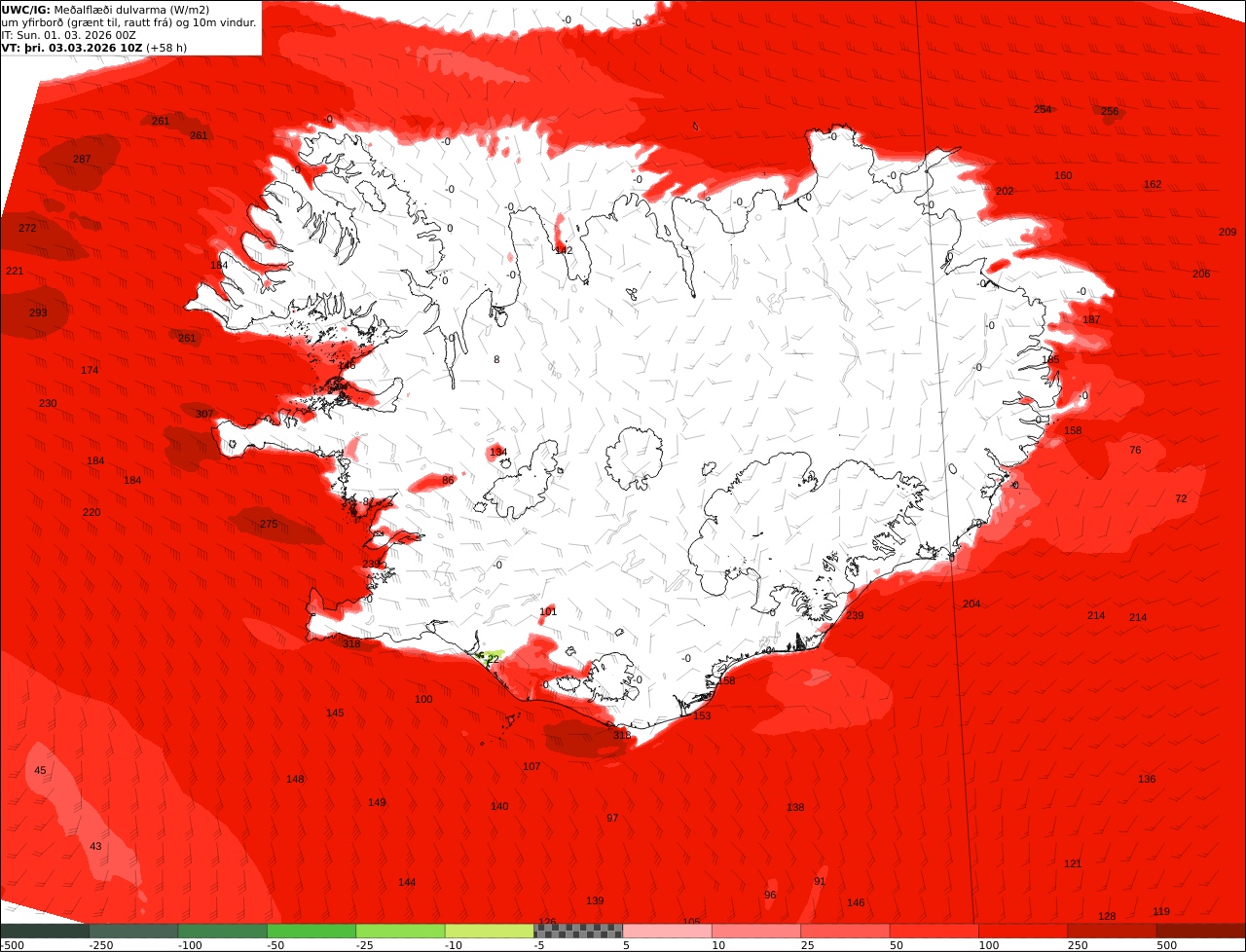This screenshot has height=952, width=1246.
Task: Click the legend swatch between -250 and -100
Action: coord(133,931)
